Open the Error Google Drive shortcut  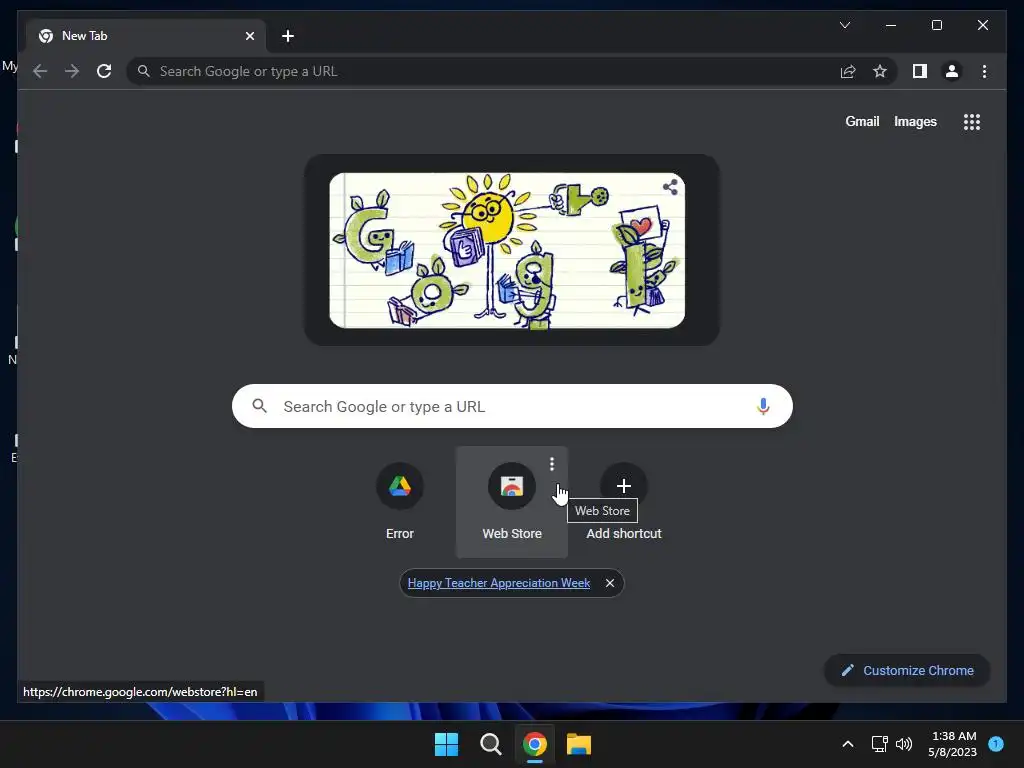click(400, 502)
